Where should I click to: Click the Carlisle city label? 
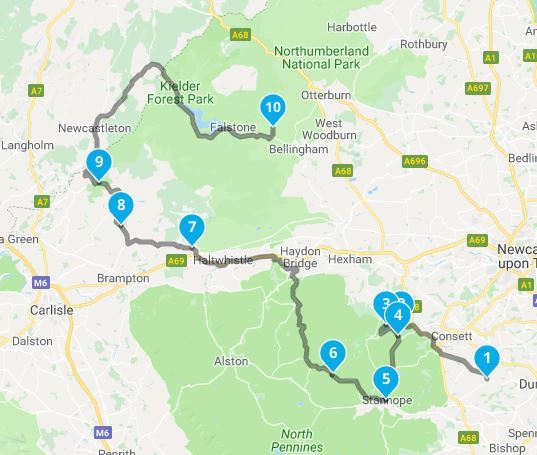click(51, 311)
